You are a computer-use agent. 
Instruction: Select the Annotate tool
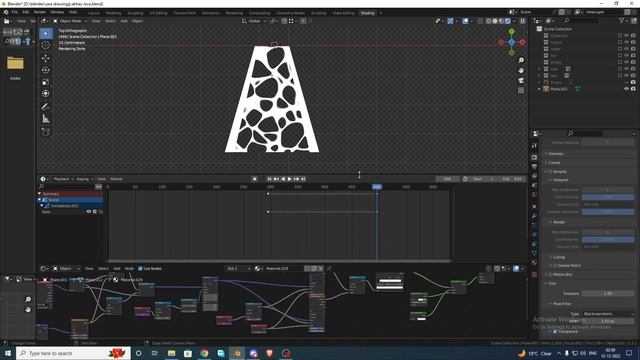[46, 107]
